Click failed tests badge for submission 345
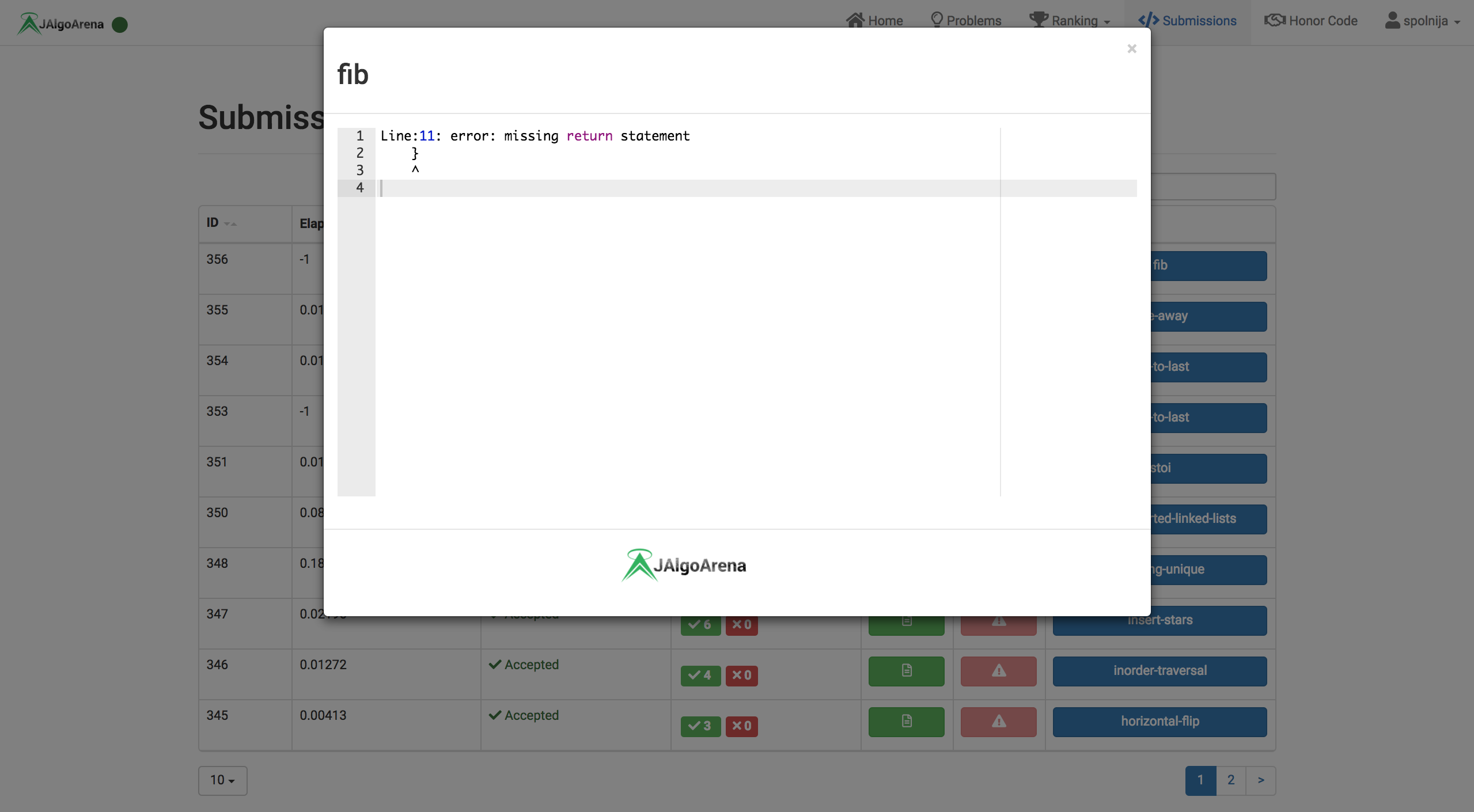Viewport: 1474px width, 812px height. click(741, 726)
